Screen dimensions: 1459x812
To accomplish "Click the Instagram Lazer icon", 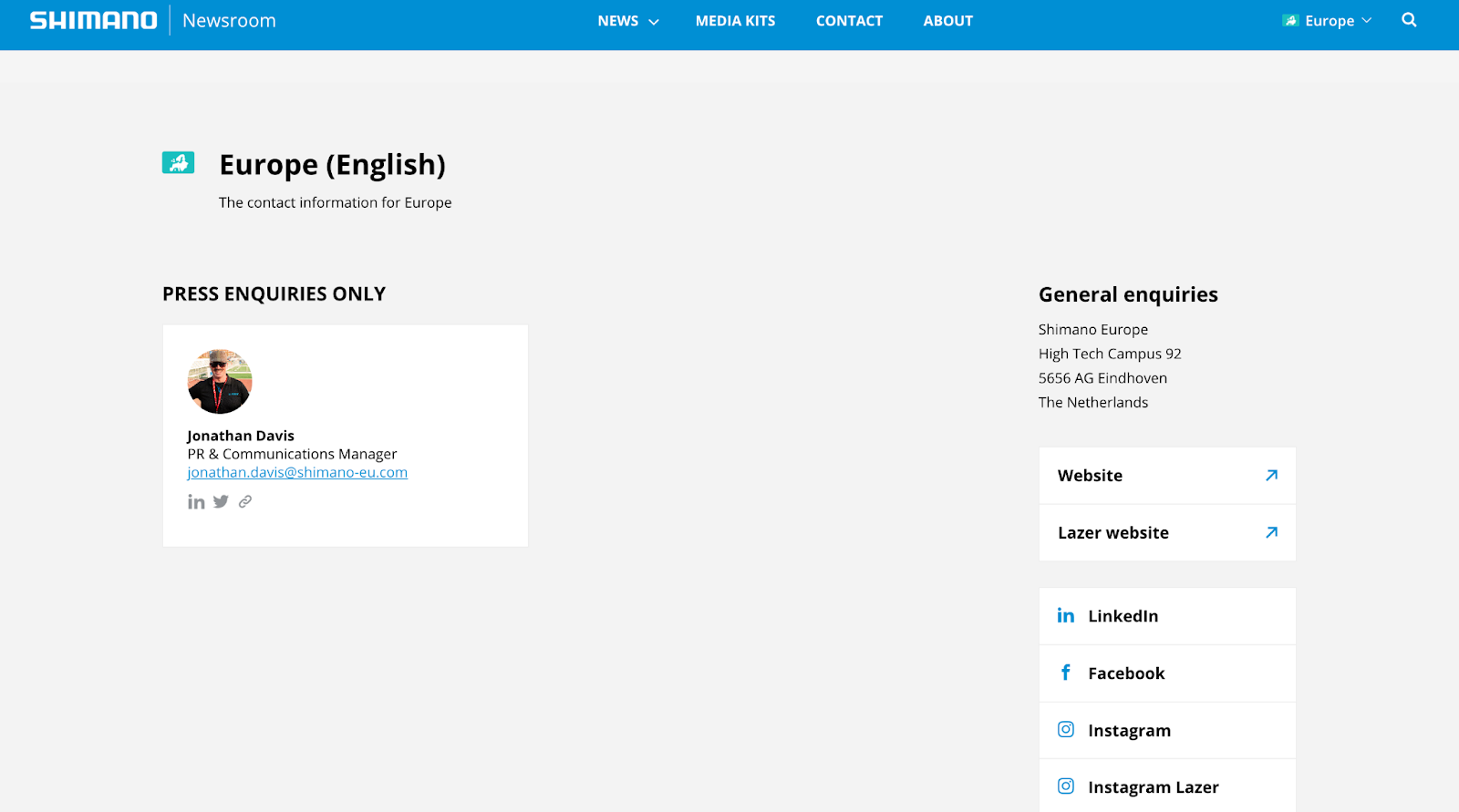I will point(1065,786).
